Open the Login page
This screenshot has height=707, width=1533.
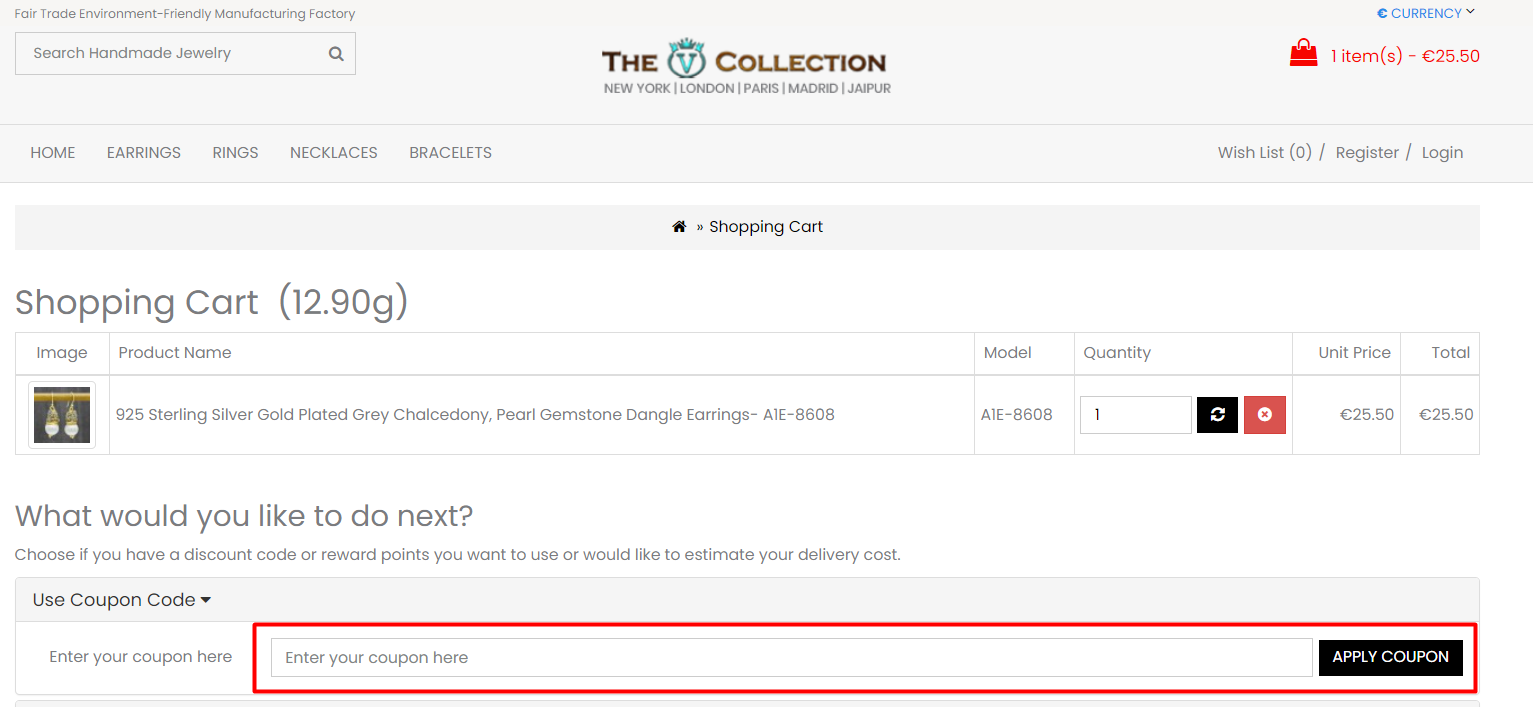(x=1441, y=152)
